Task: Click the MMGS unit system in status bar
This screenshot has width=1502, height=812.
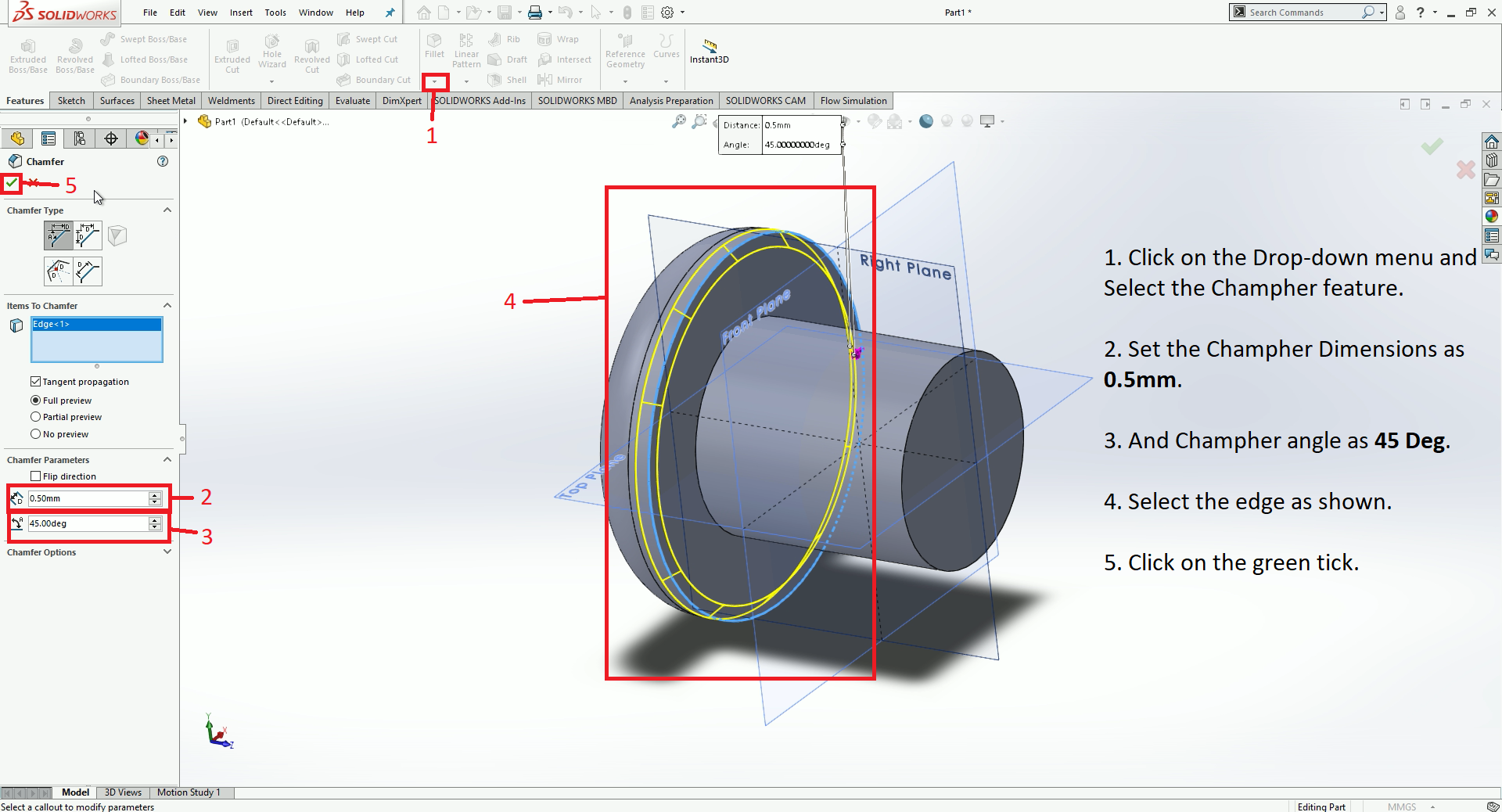Action: coord(1402,807)
